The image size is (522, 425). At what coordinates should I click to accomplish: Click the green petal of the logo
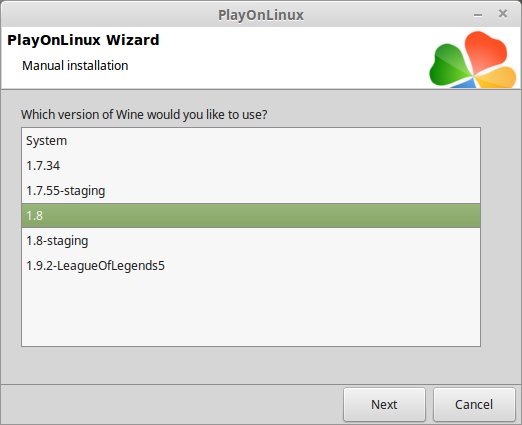point(448,65)
